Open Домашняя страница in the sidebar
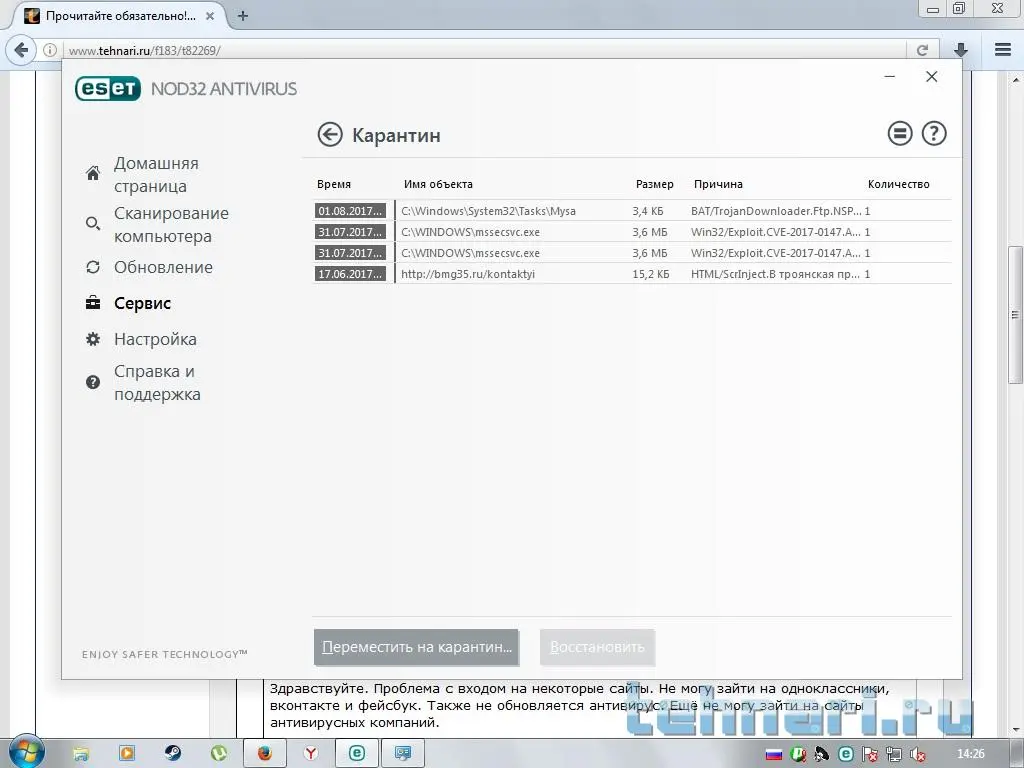1024x768 pixels. coord(156,174)
